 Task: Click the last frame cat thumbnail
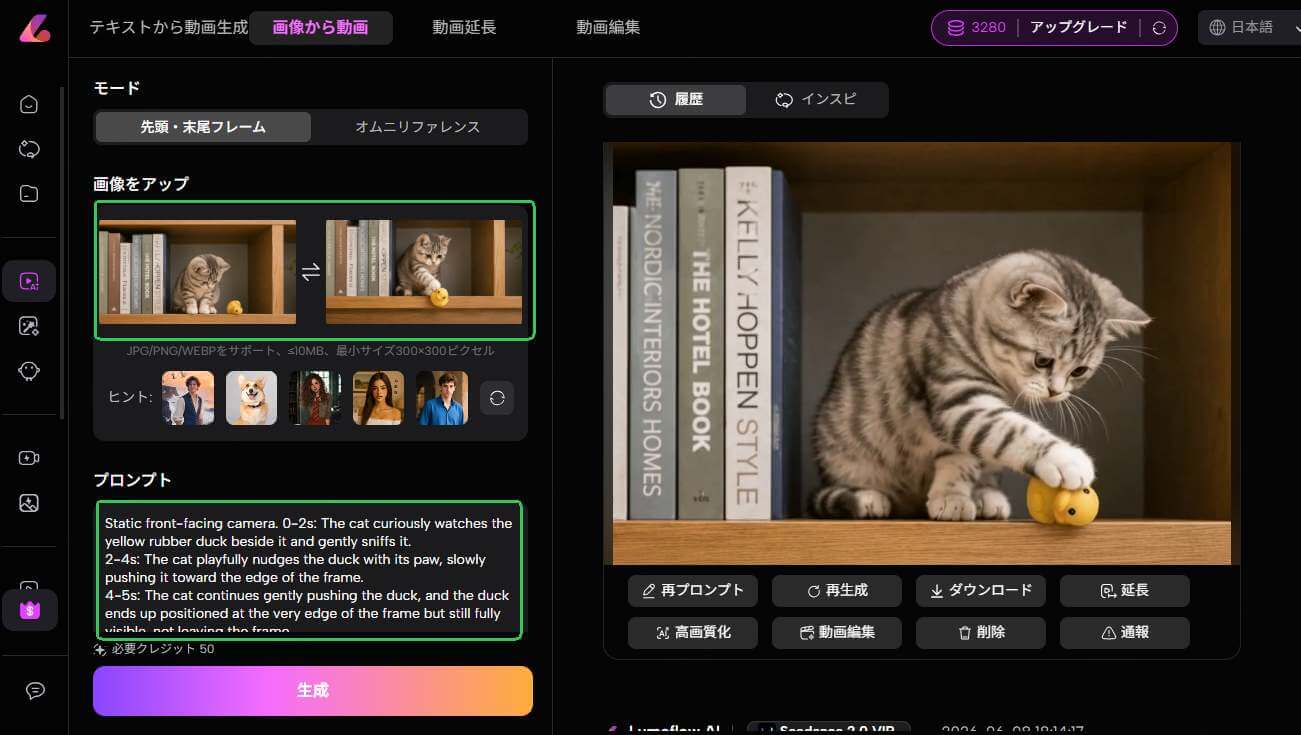pyautogui.click(x=424, y=271)
